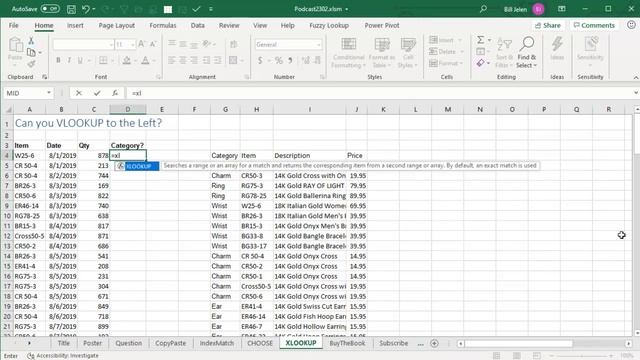The image size is (640, 360).
Task: Click inside the formula bar input
Action: [380, 93]
